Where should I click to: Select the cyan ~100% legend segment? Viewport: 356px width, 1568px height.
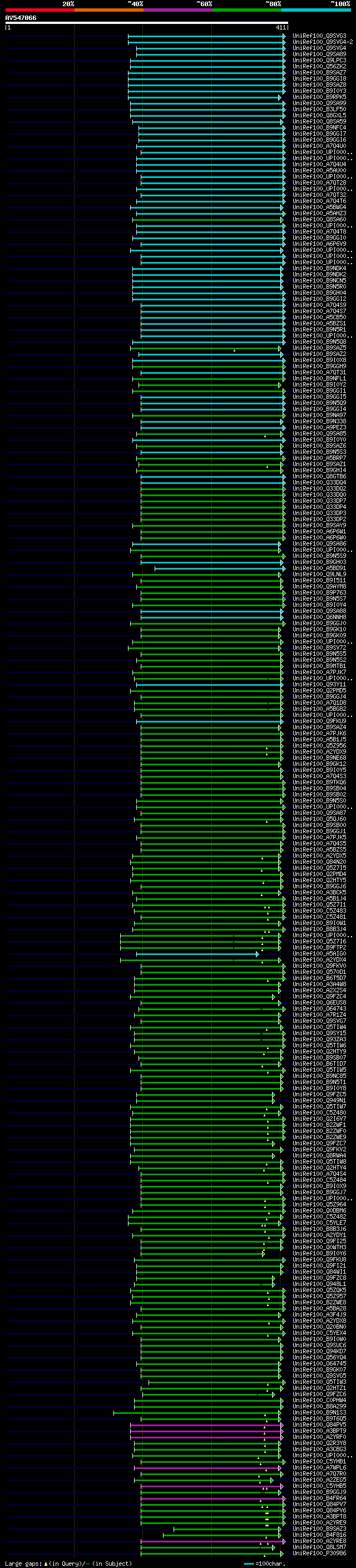[x=316, y=11]
